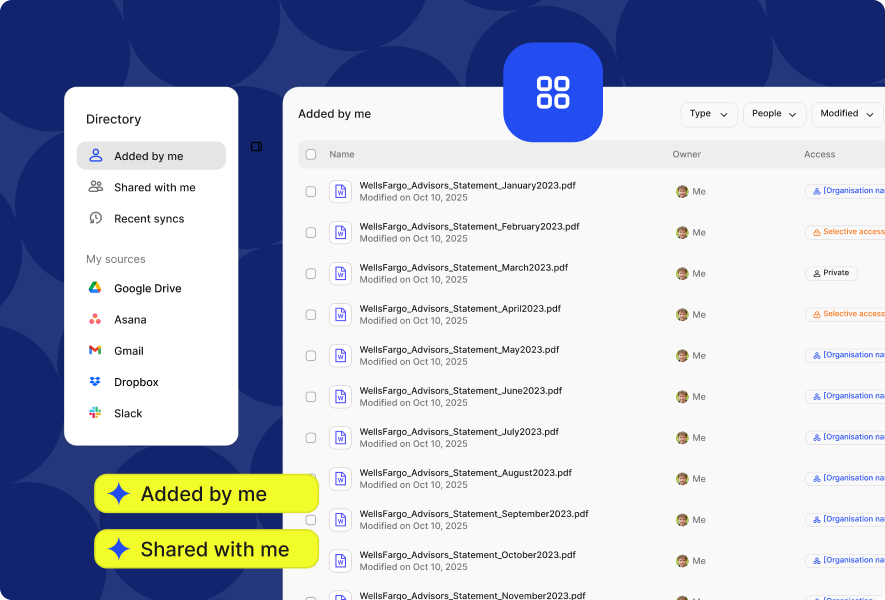
Task: Open Recent syncs in Directory
Action: pyautogui.click(x=149, y=218)
